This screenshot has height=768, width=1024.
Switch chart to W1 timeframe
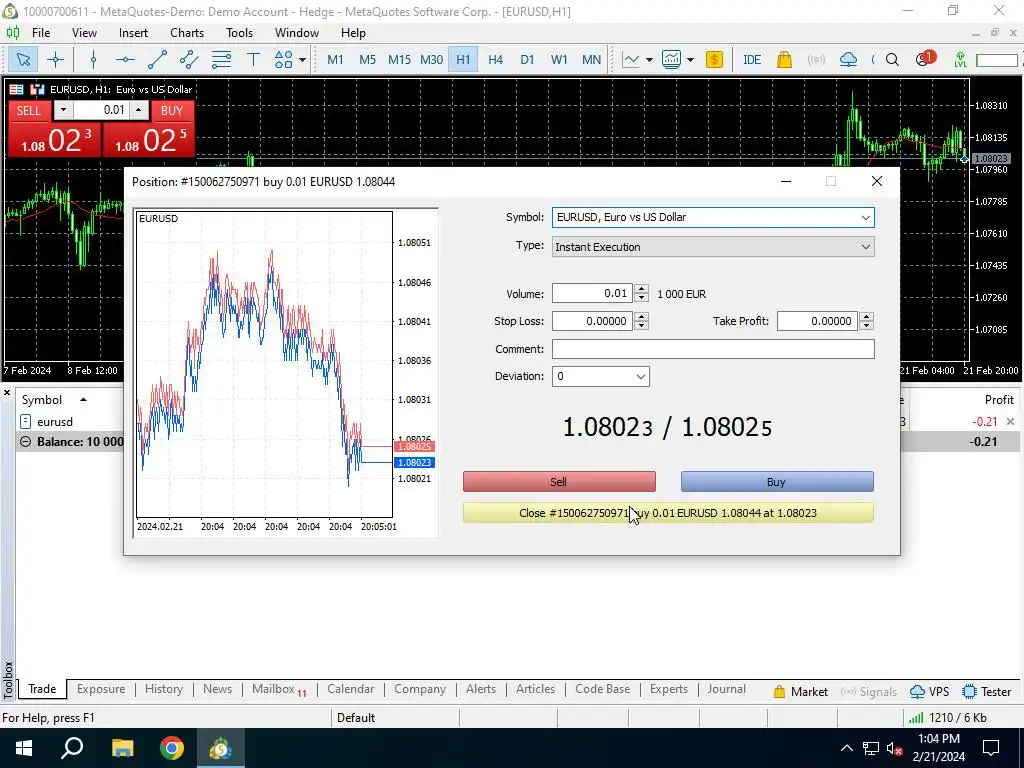click(x=559, y=60)
